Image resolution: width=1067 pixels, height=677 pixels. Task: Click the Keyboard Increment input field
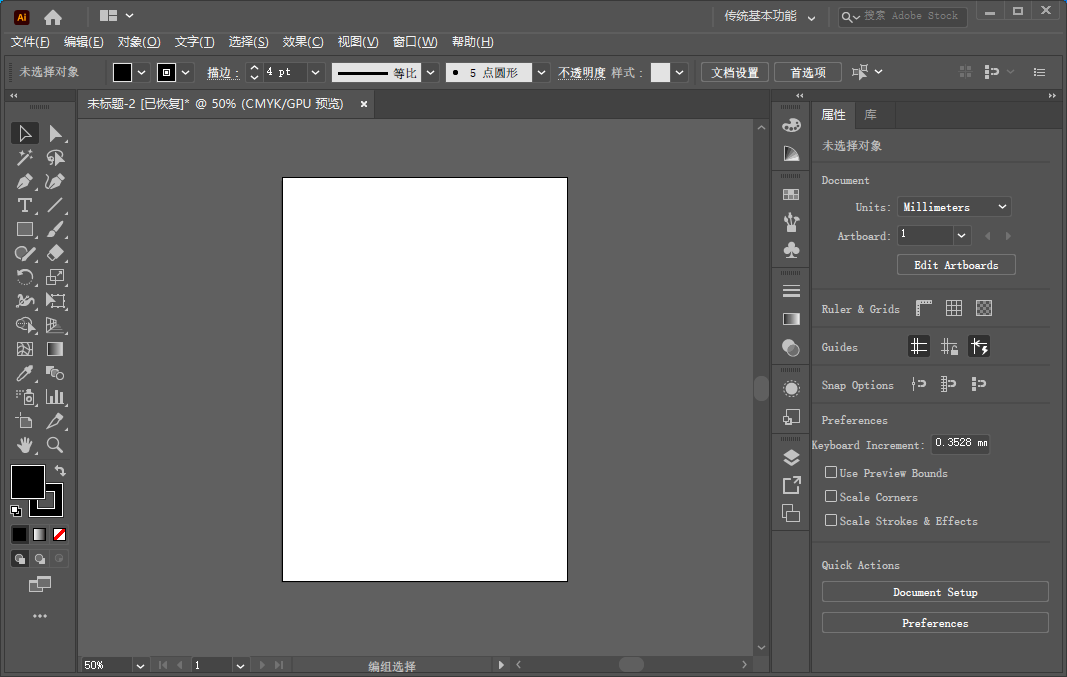point(960,444)
